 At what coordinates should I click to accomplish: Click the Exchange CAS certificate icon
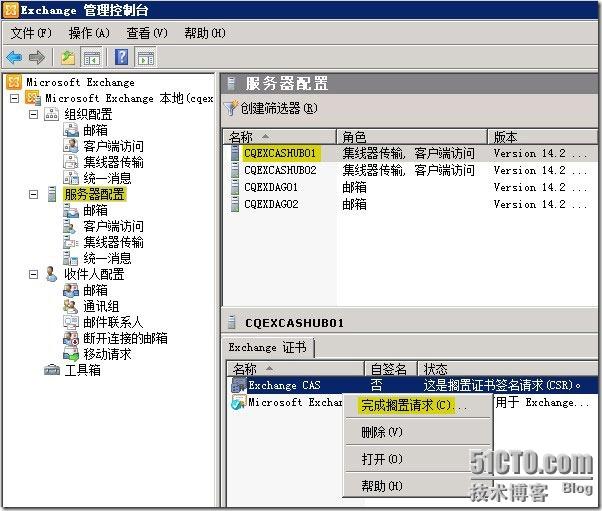pos(237,385)
